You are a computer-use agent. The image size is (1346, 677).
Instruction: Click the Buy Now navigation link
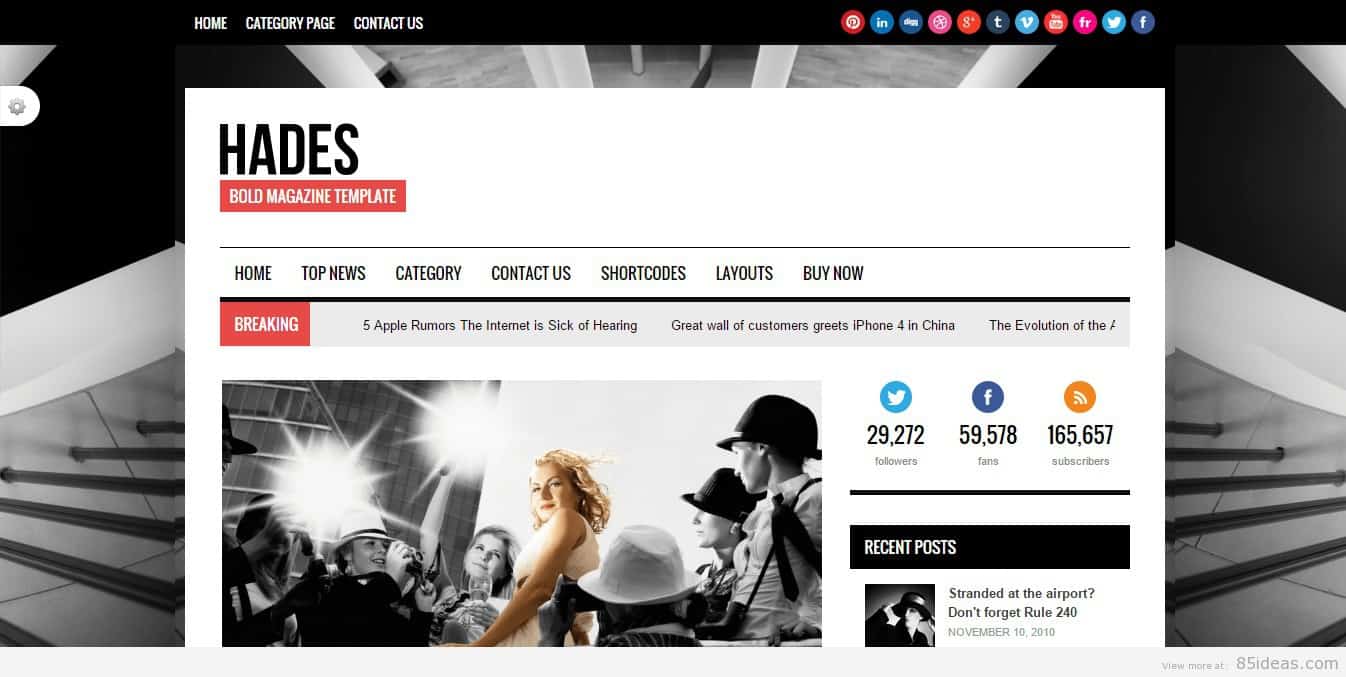(x=833, y=273)
